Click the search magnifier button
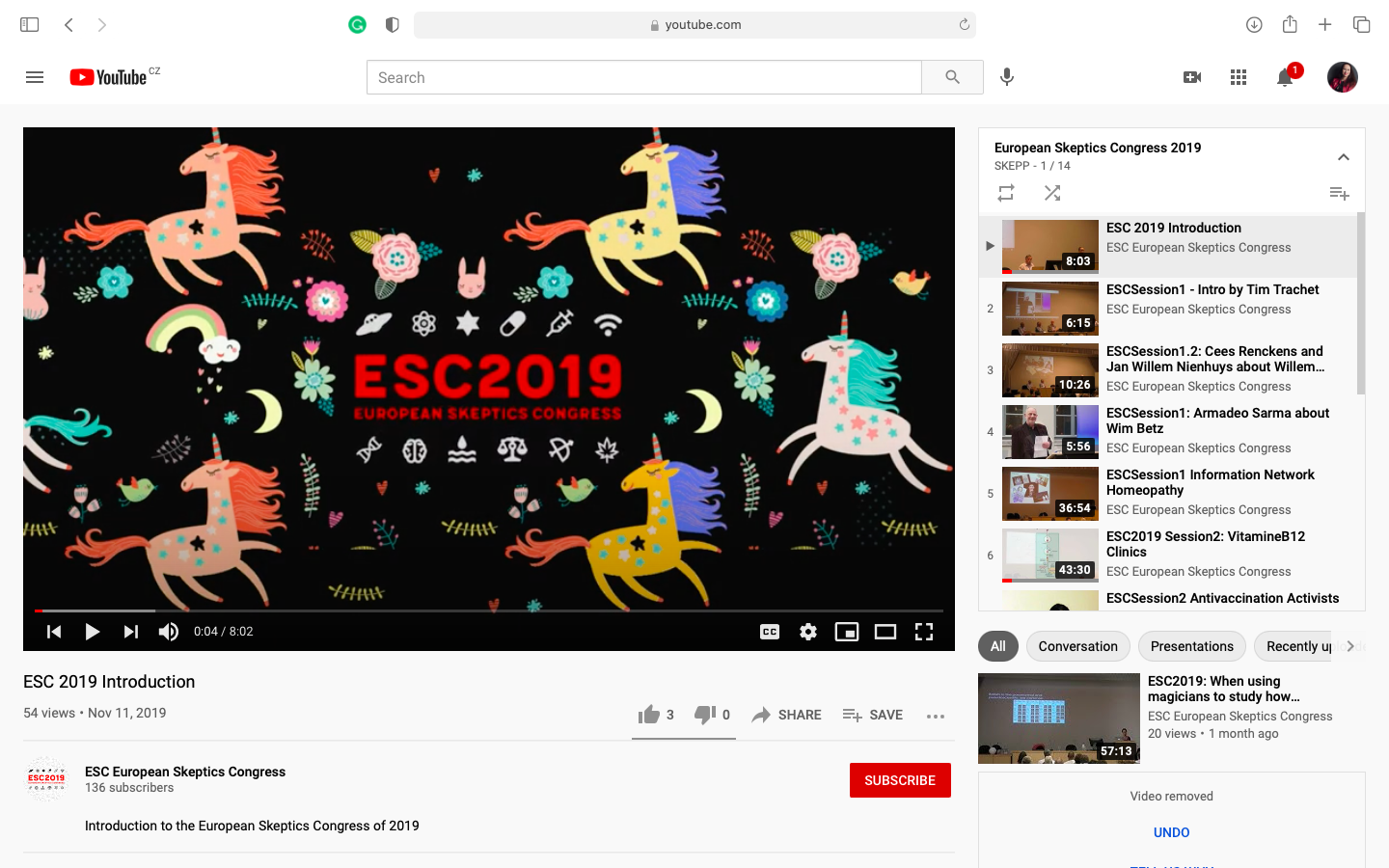1389x868 pixels. pyautogui.click(x=952, y=77)
